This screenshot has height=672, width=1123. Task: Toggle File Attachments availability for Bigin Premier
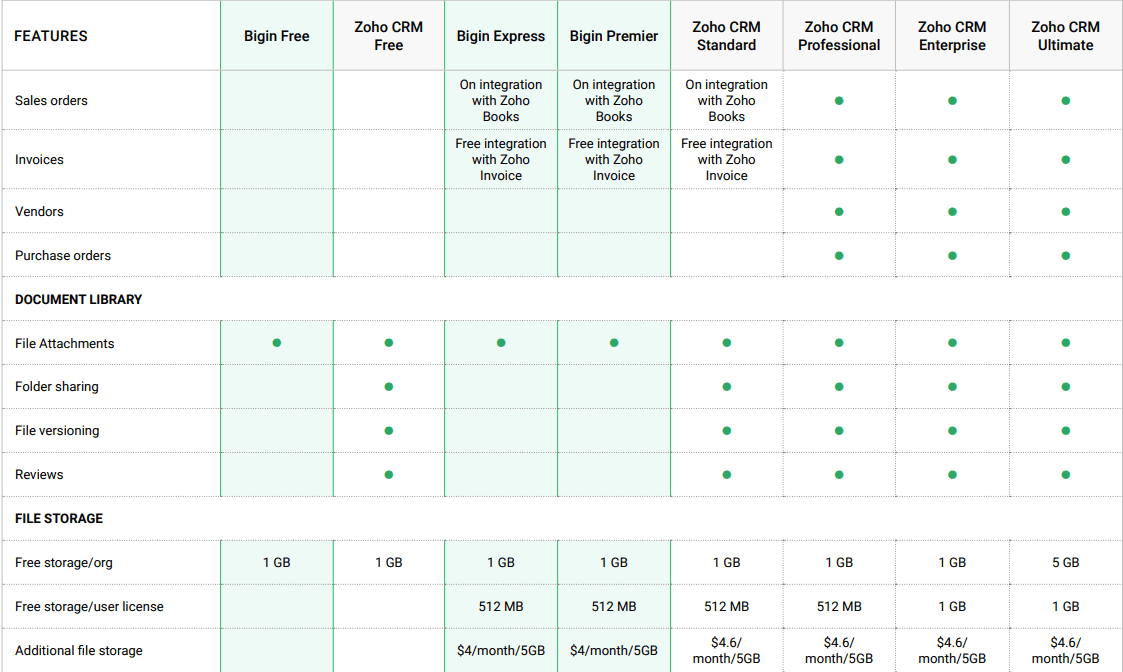[x=613, y=343]
